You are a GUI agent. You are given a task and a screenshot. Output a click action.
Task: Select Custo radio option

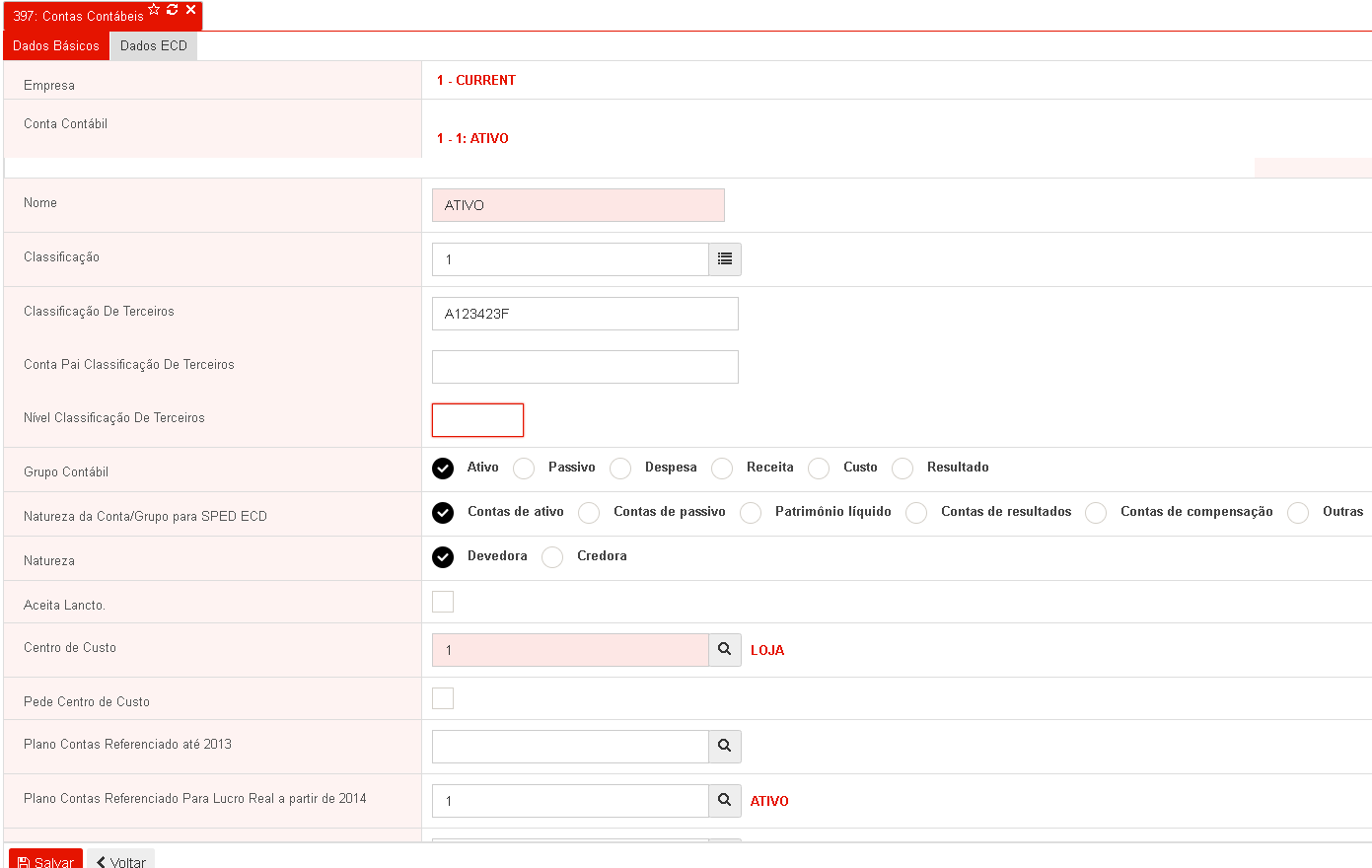point(819,468)
